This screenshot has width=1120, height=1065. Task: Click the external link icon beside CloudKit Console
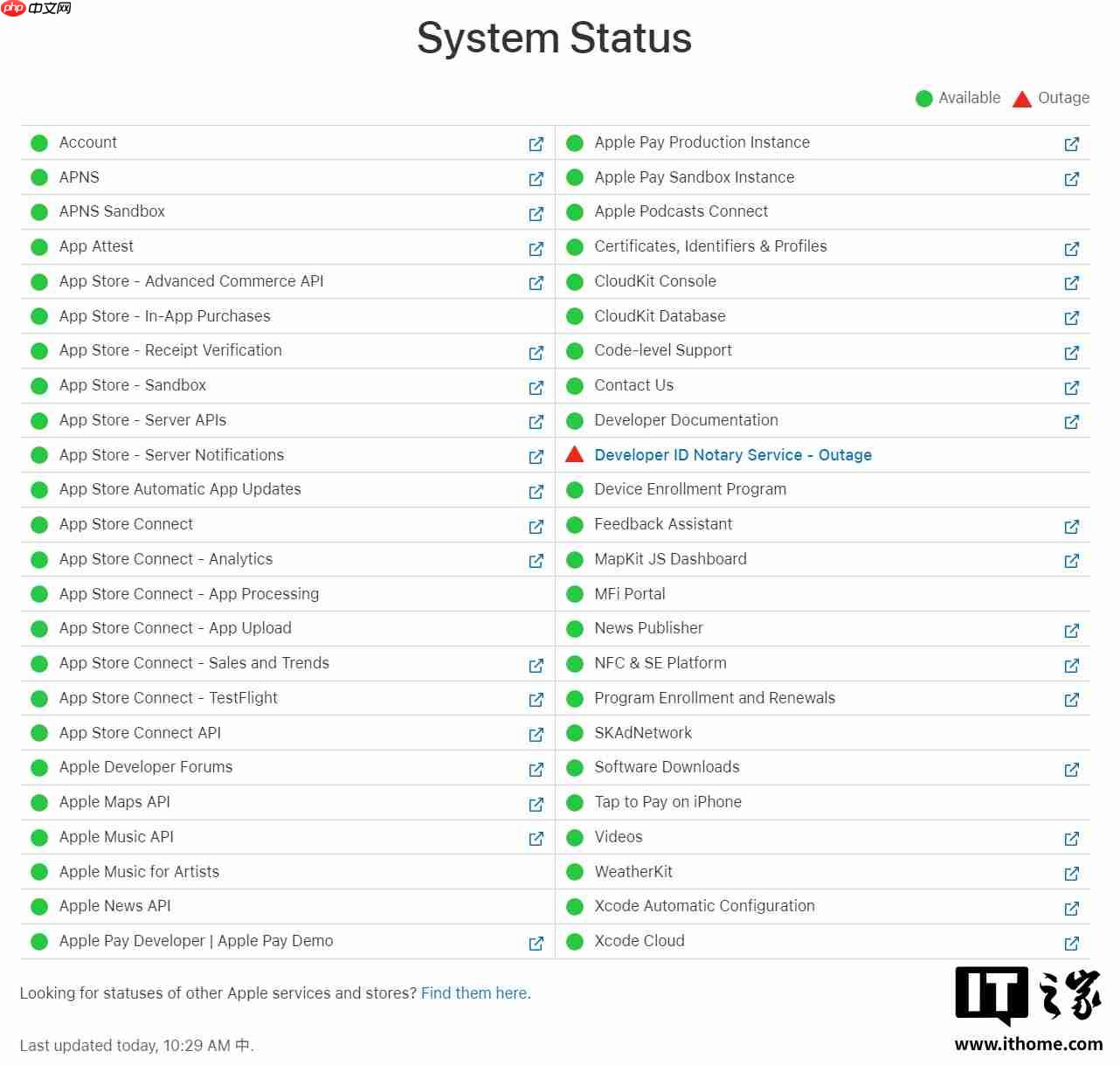click(x=1071, y=283)
